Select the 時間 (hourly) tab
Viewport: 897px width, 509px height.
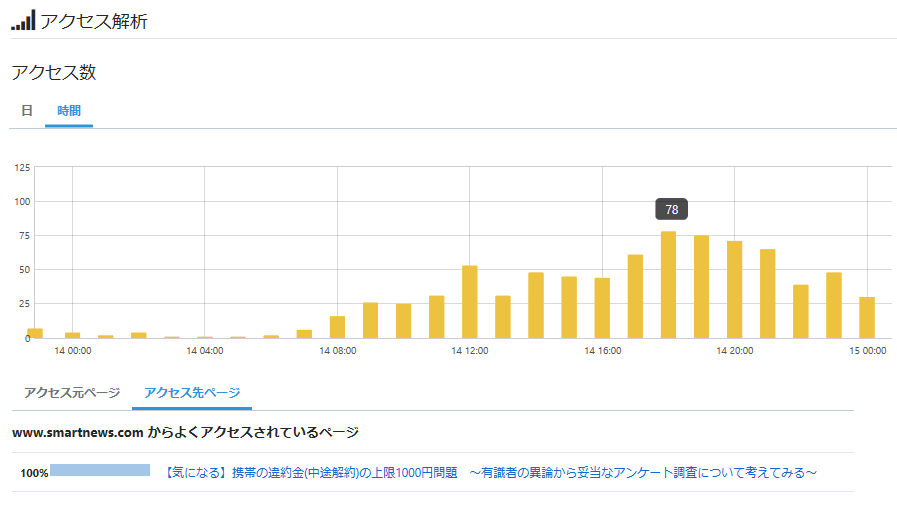point(69,110)
